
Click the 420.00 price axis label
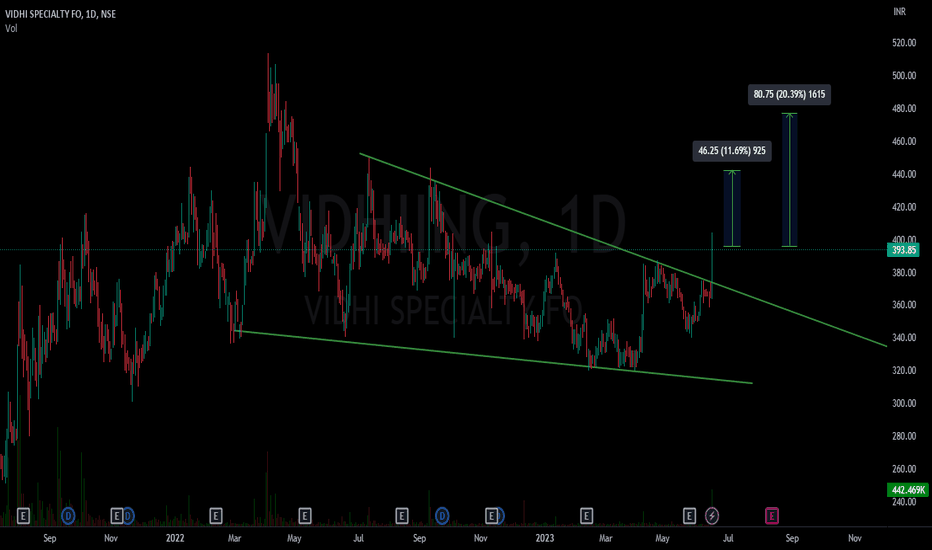point(904,207)
